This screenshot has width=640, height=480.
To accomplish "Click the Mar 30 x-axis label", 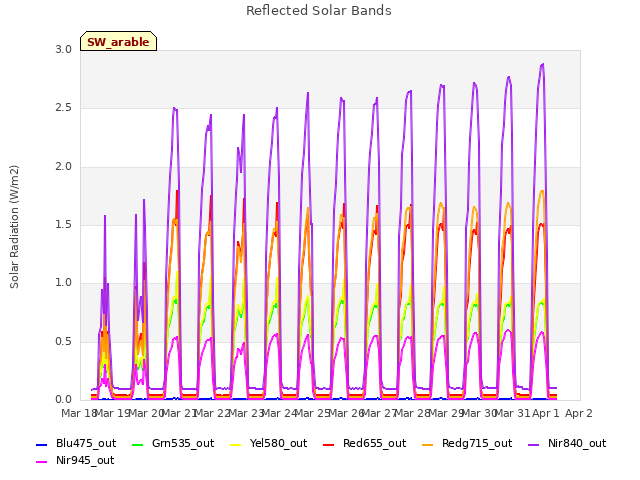I will pyautogui.click(x=480, y=413).
